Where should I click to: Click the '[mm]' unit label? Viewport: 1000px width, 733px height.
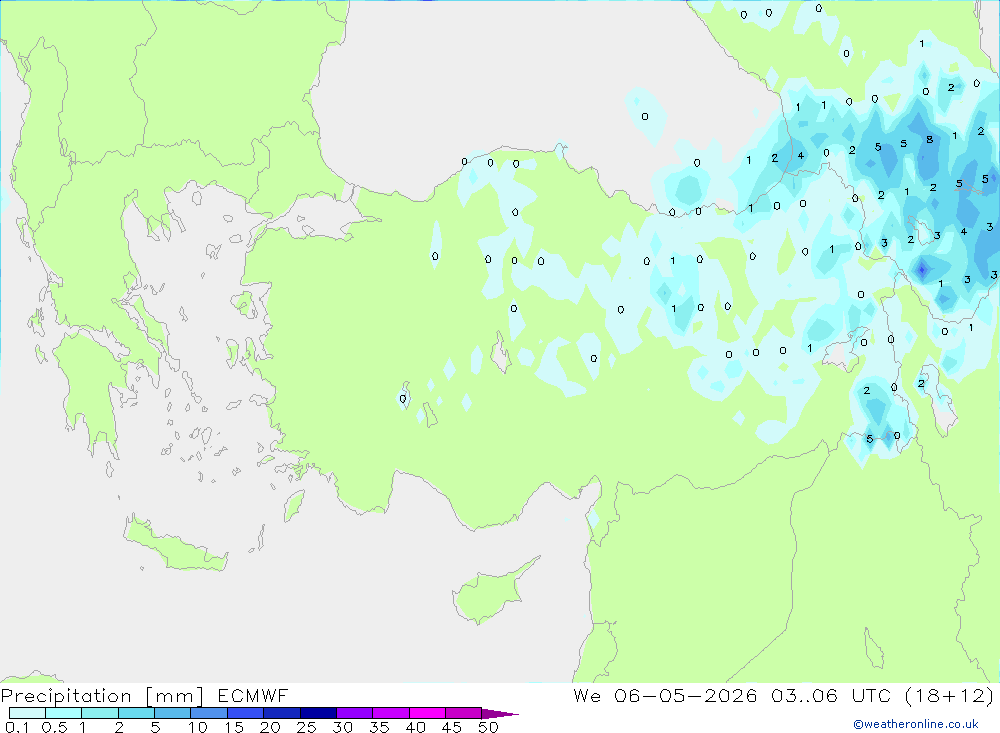(174, 695)
